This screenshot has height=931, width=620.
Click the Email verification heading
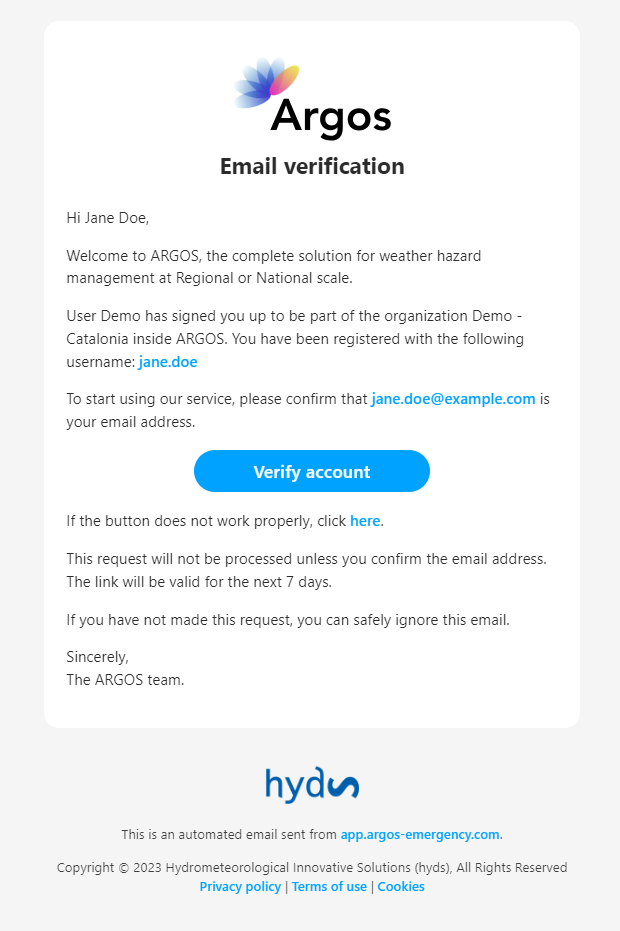[312, 166]
